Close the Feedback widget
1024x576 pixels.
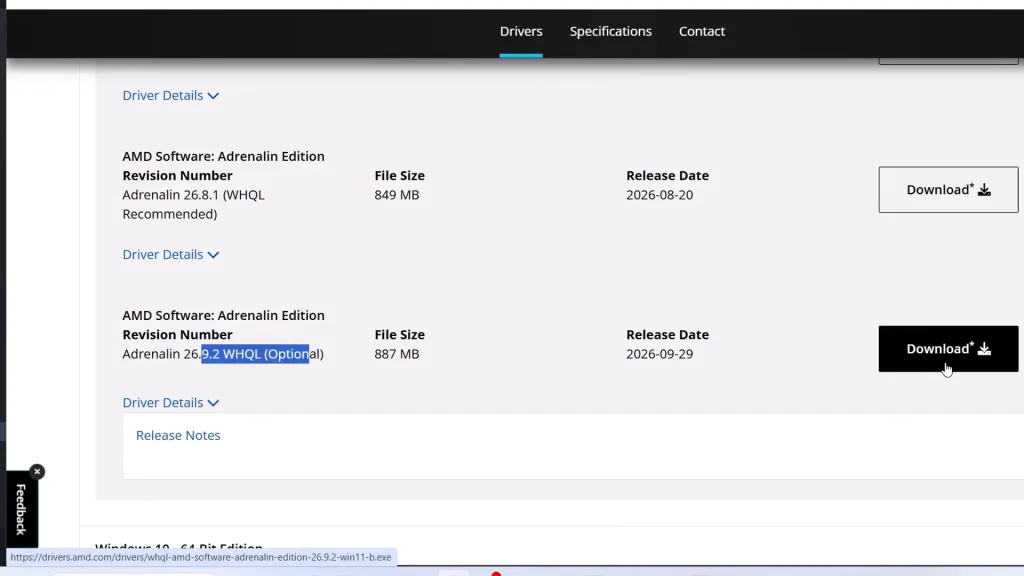click(x=37, y=472)
